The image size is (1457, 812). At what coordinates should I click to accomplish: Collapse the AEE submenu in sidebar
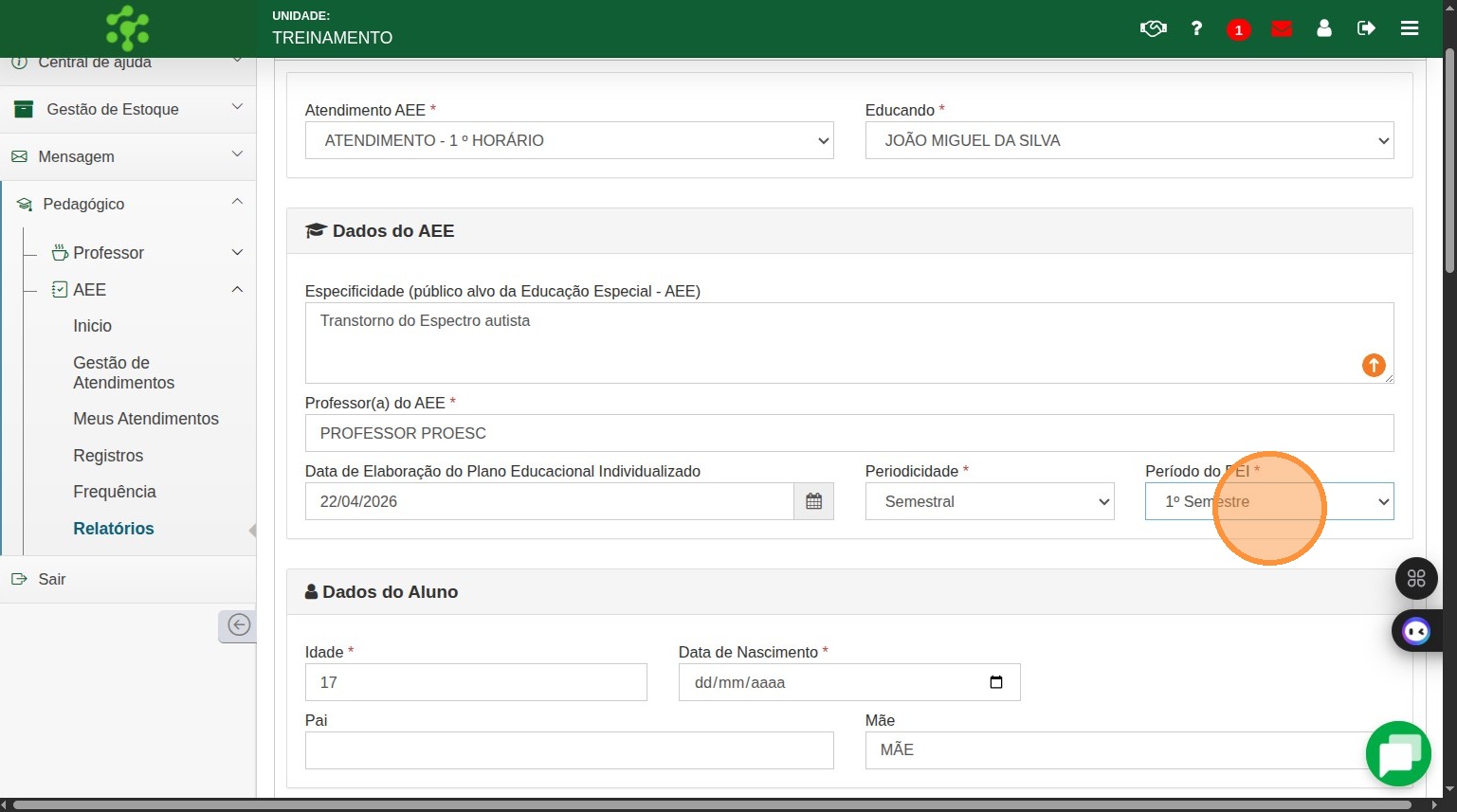click(x=237, y=289)
